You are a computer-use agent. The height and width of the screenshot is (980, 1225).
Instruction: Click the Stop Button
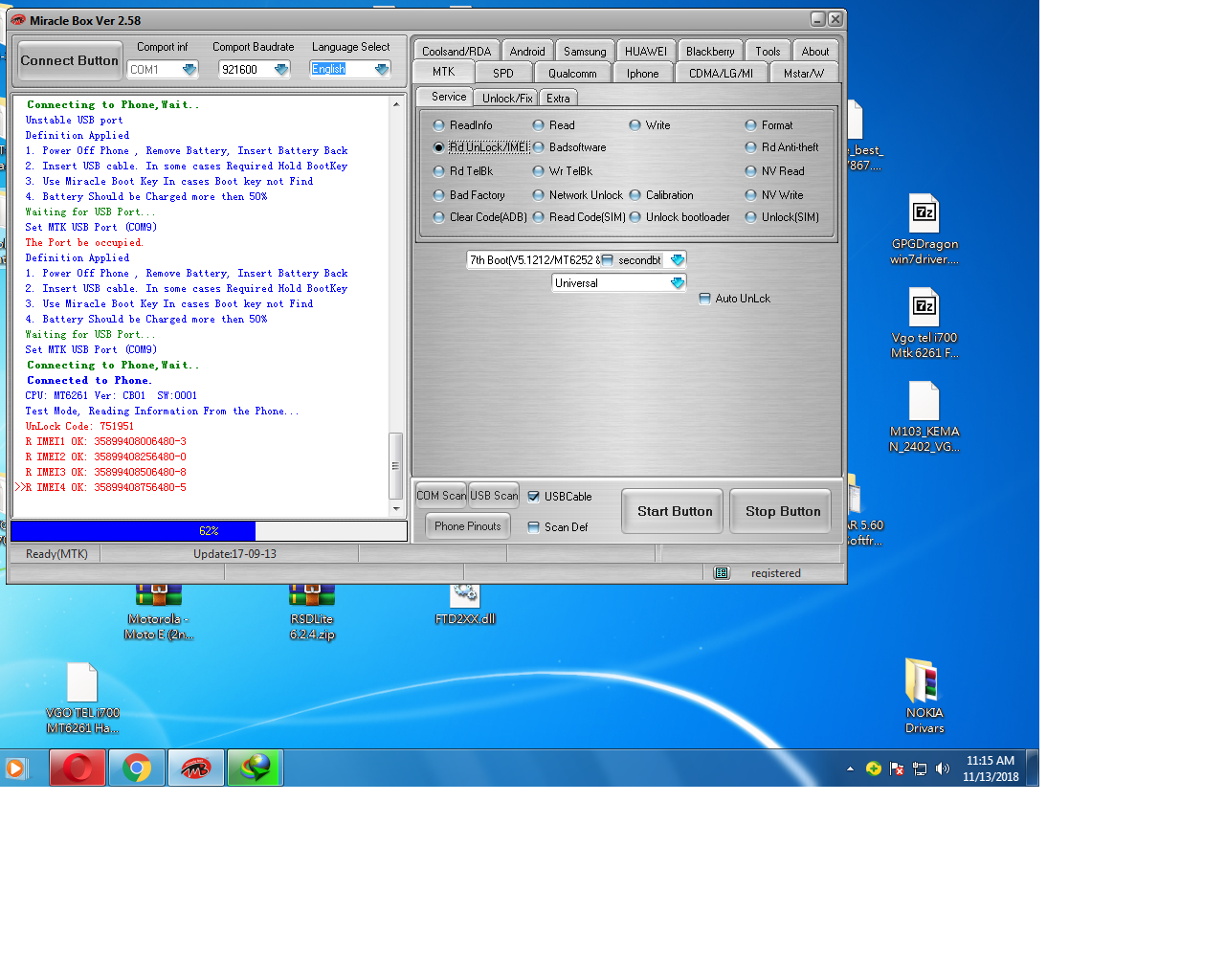point(783,512)
